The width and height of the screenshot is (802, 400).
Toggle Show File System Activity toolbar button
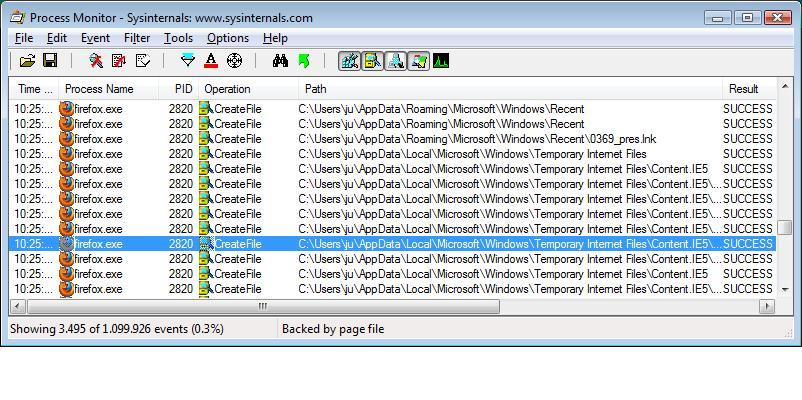[x=372, y=61]
